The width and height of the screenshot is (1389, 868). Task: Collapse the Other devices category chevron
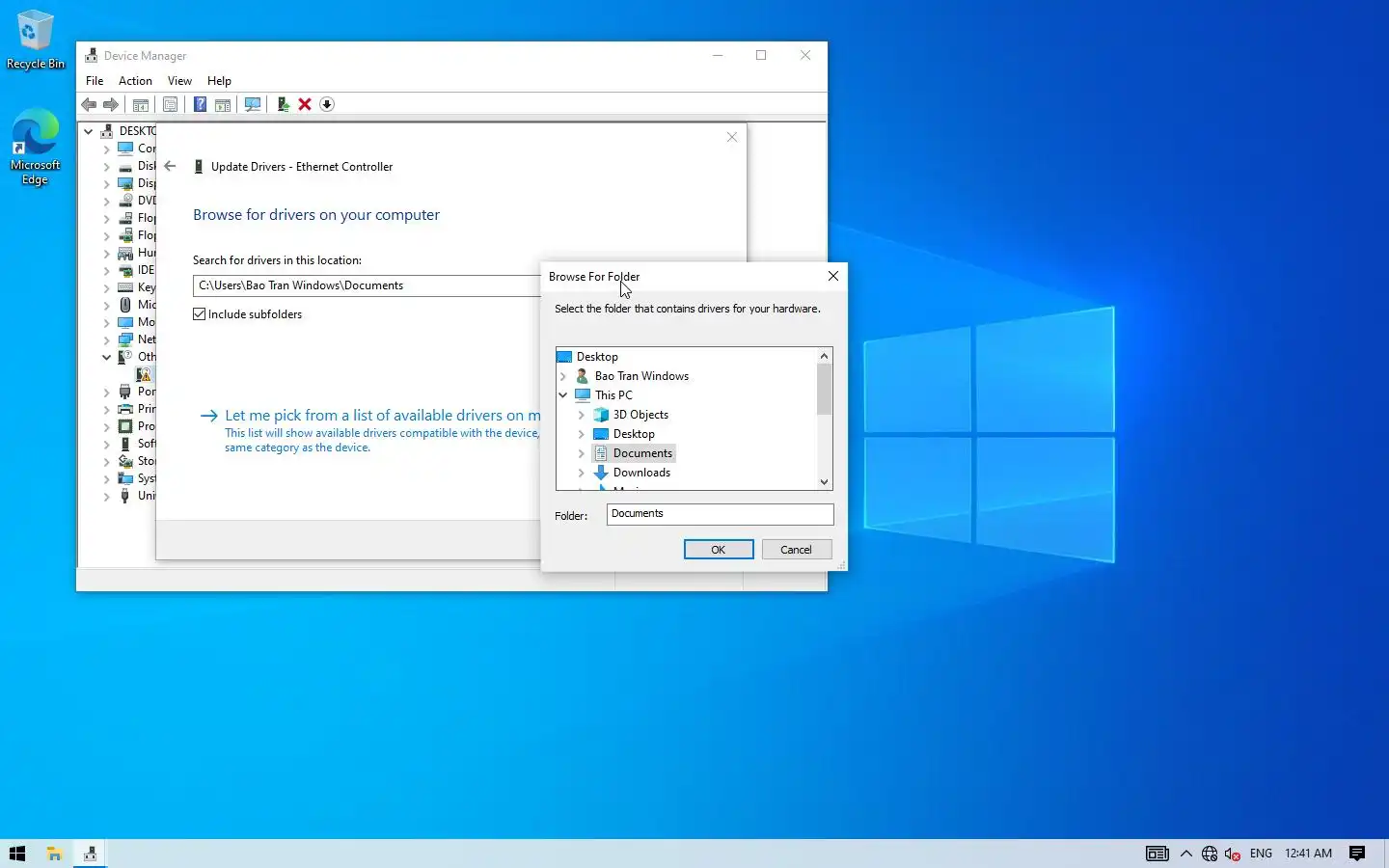pyautogui.click(x=107, y=357)
